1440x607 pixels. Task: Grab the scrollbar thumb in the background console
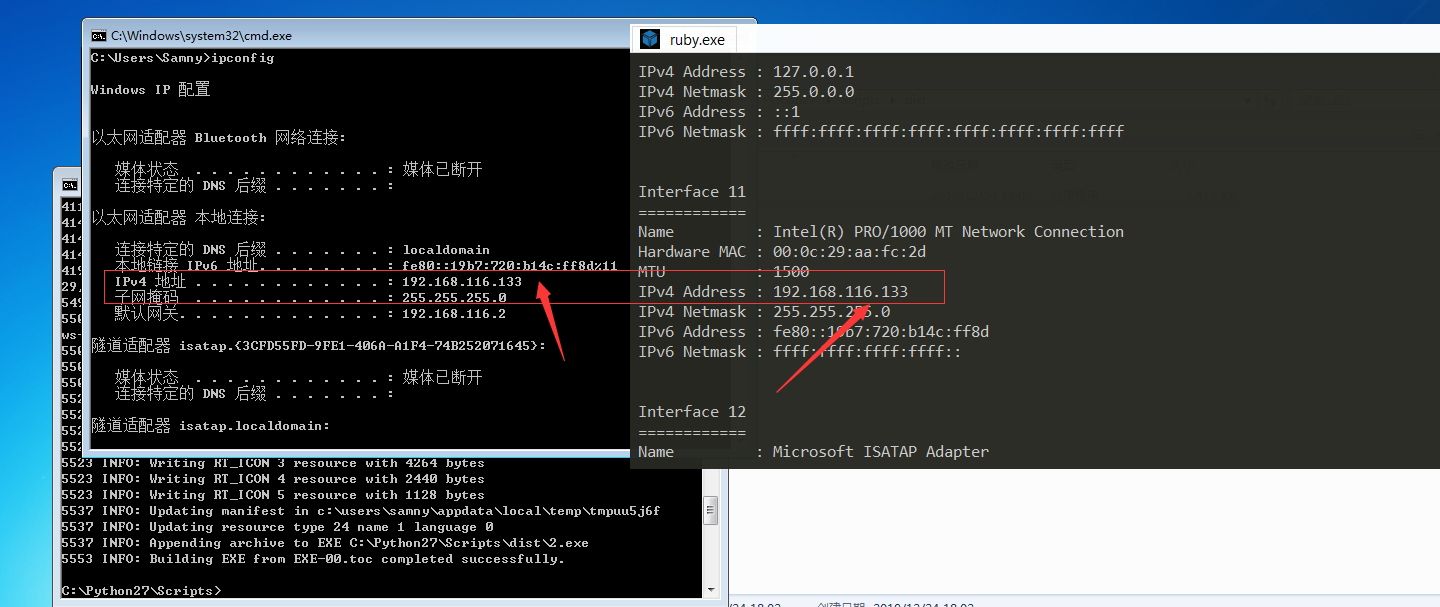711,509
